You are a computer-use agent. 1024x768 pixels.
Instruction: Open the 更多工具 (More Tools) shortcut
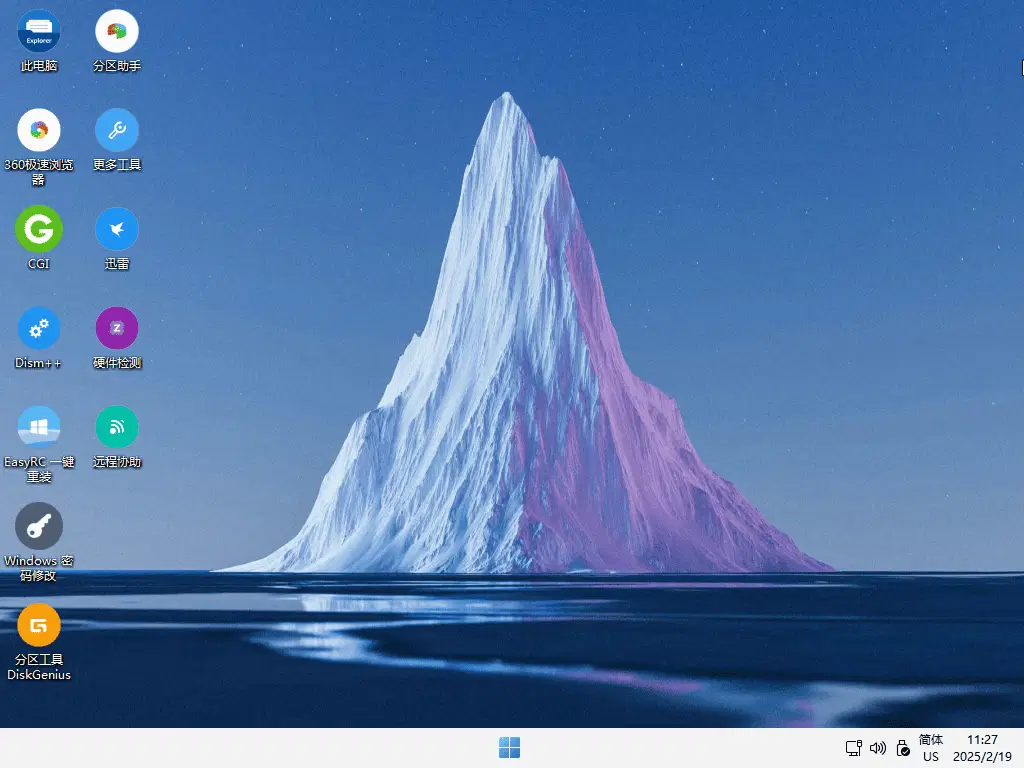click(x=116, y=130)
